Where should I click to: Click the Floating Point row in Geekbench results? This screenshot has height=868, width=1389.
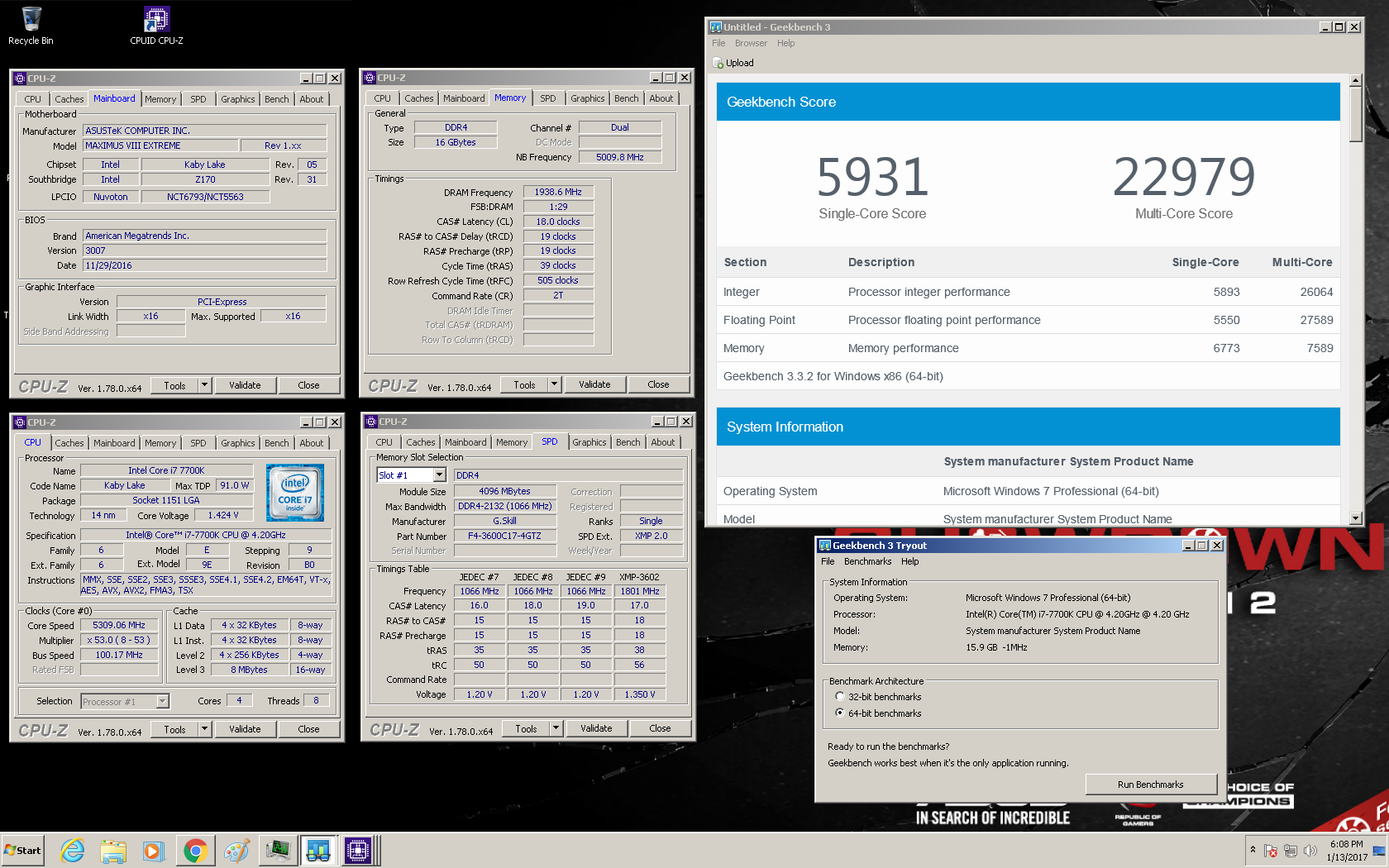[1029, 320]
